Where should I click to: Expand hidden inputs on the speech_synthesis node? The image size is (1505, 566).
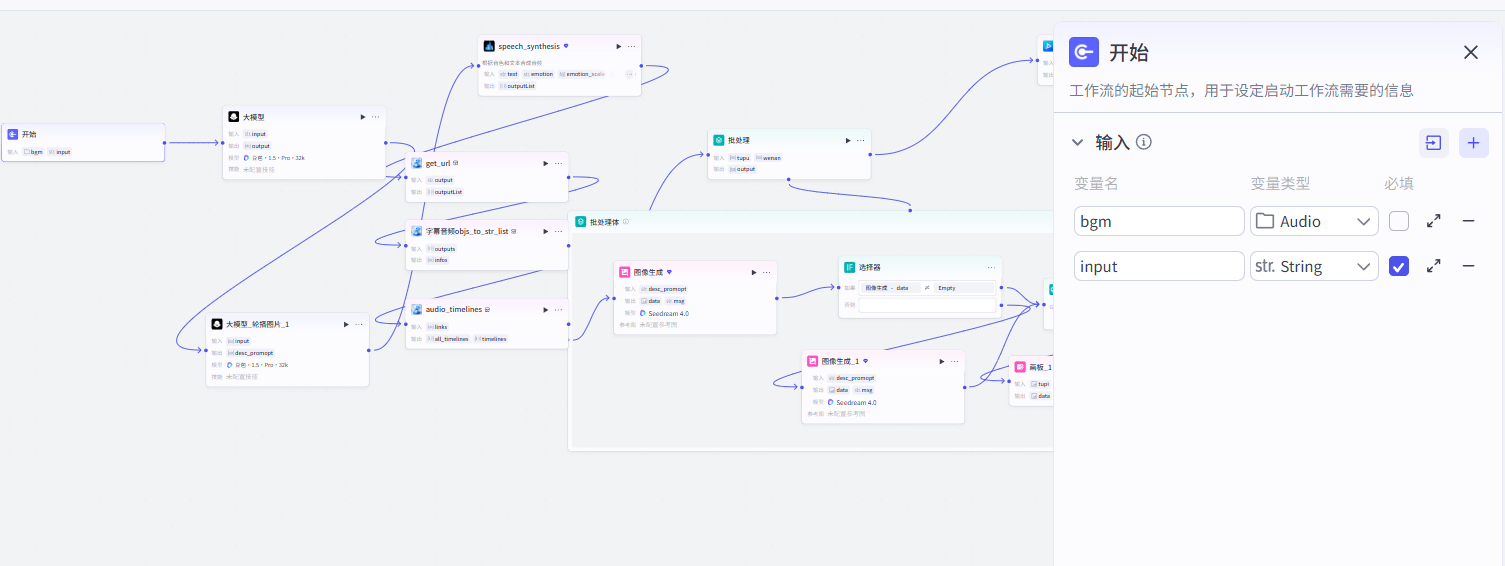pyautogui.click(x=630, y=74)
